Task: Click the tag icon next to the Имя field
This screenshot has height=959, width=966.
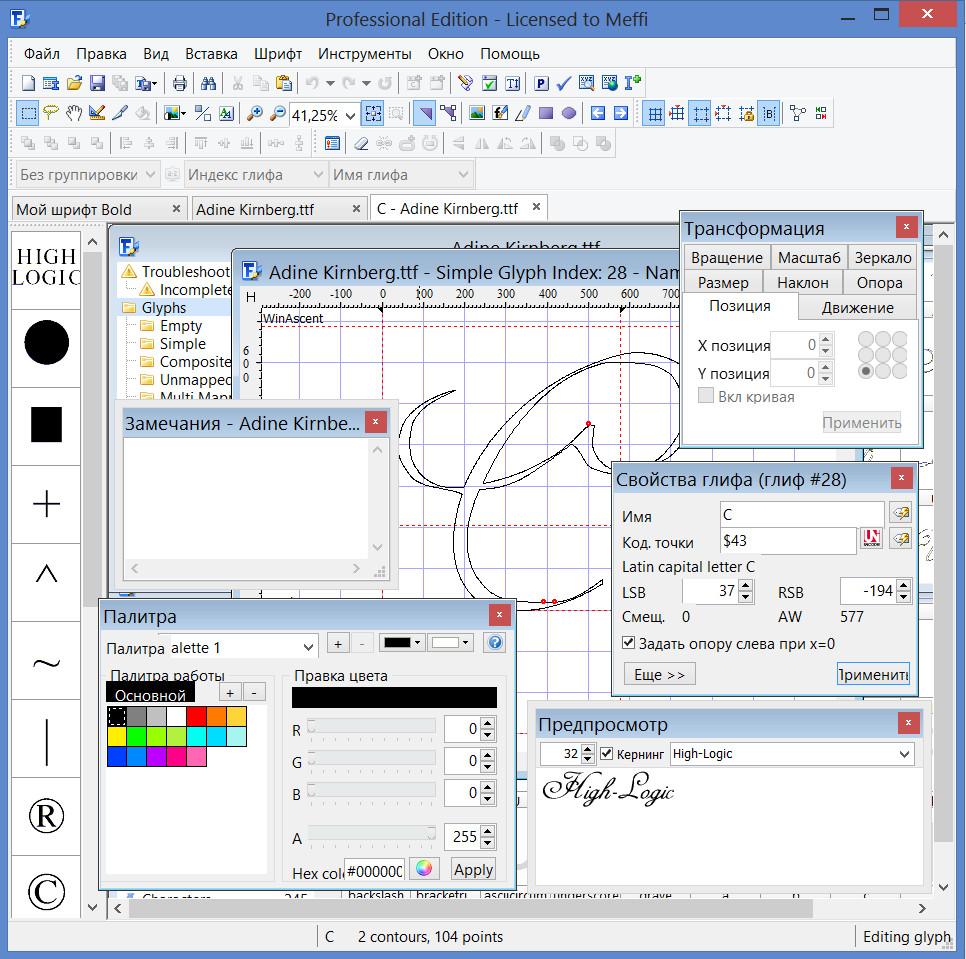Action: point(901,512)
